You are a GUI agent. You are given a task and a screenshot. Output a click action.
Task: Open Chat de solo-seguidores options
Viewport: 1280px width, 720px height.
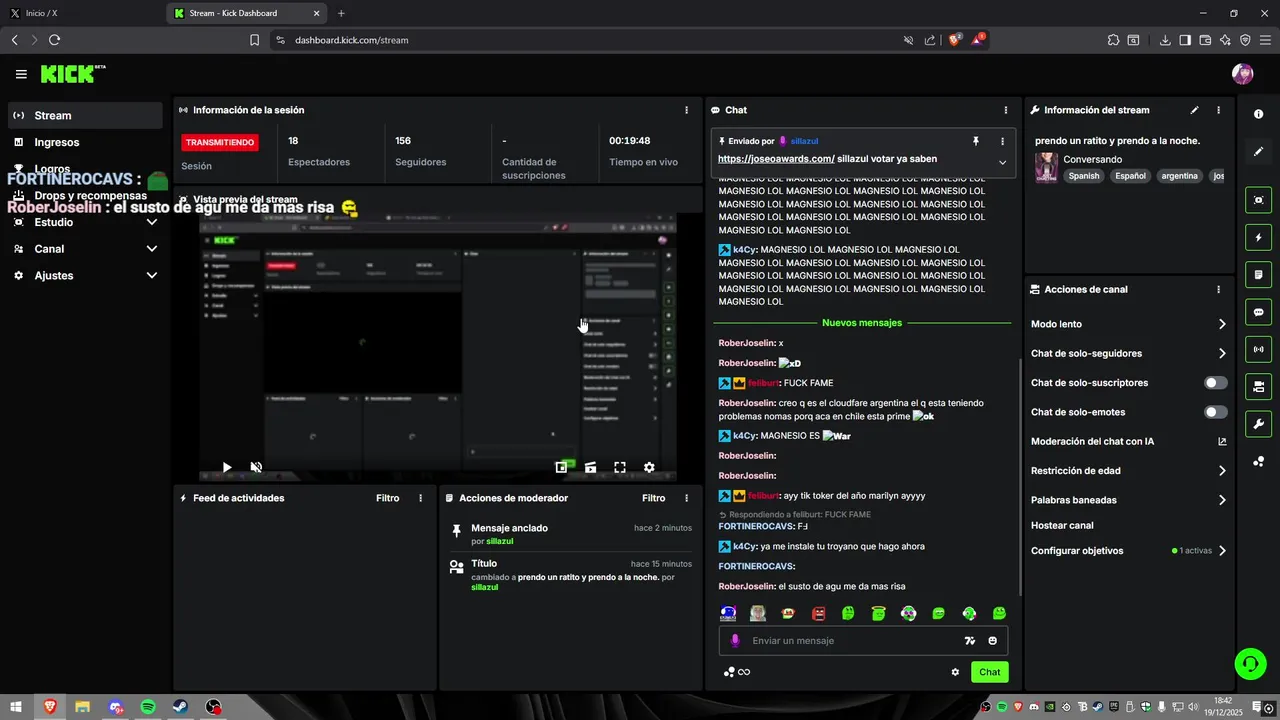point(1128,353)
